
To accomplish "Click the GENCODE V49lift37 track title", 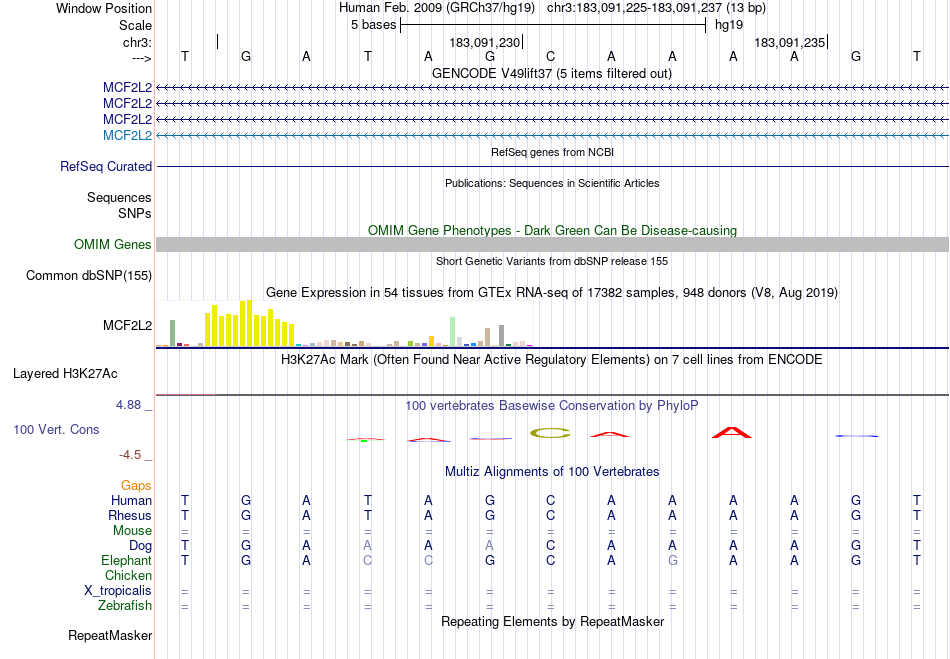I will tap(552, 73).
